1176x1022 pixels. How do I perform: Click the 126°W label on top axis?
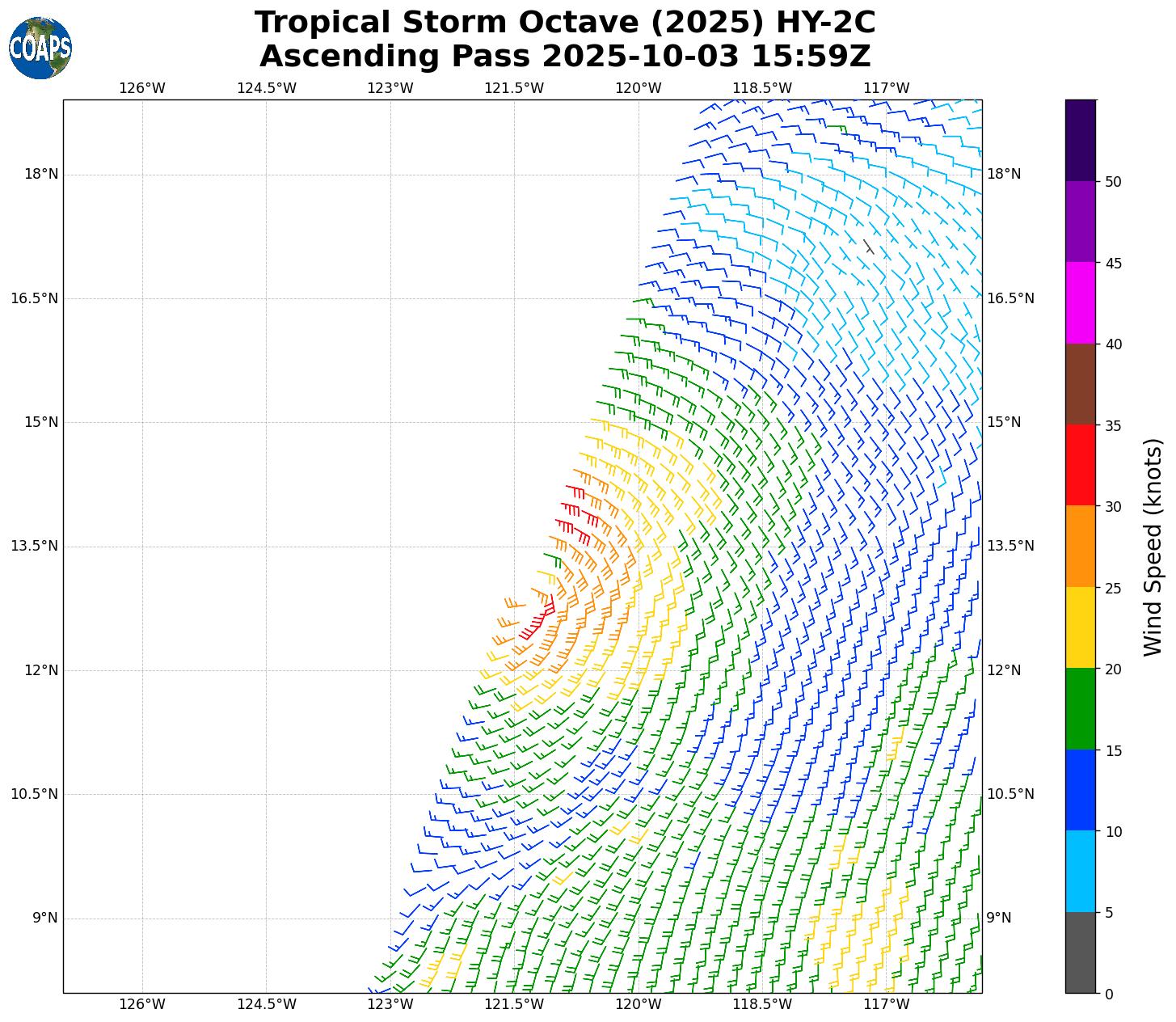tap(142, 88)
